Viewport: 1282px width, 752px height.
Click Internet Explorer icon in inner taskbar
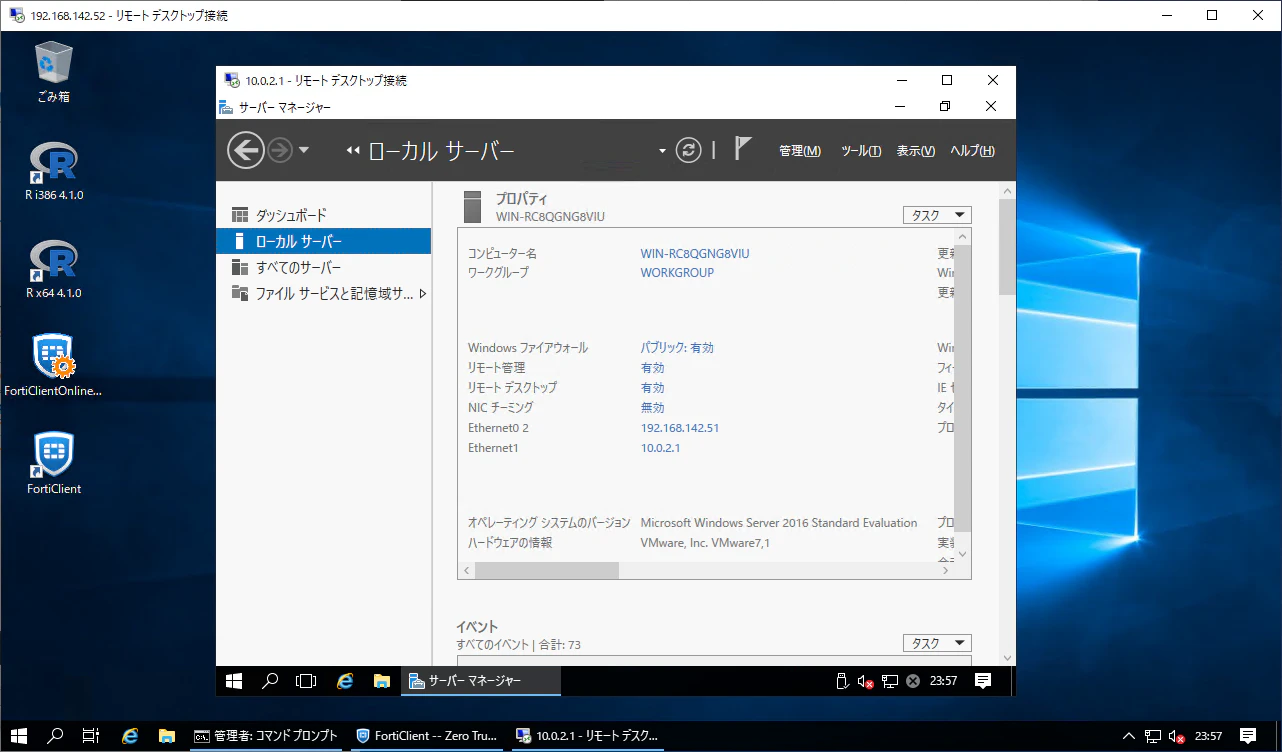click(x=346, y=681)
